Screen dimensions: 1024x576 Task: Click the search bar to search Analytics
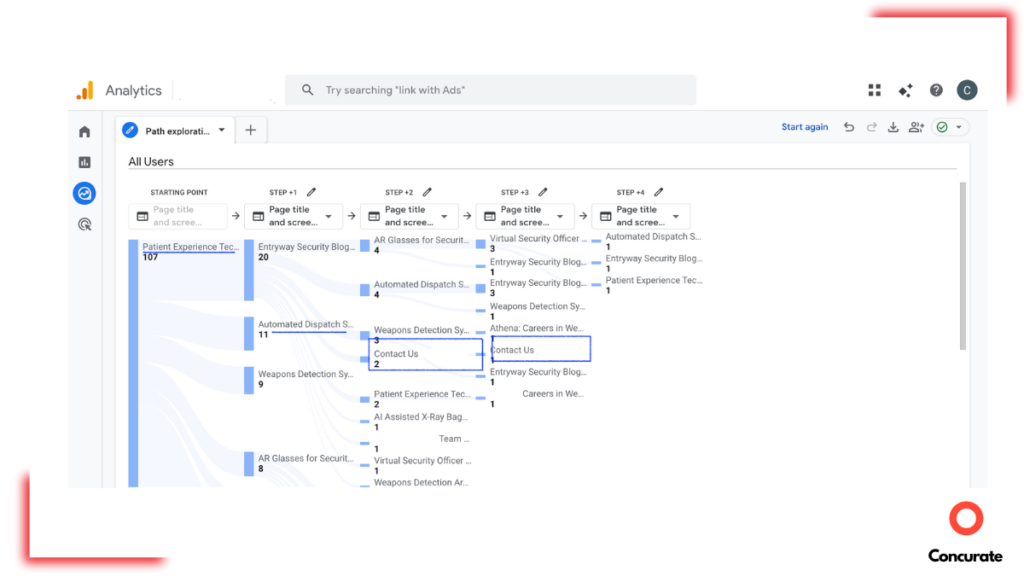point(490,90)
